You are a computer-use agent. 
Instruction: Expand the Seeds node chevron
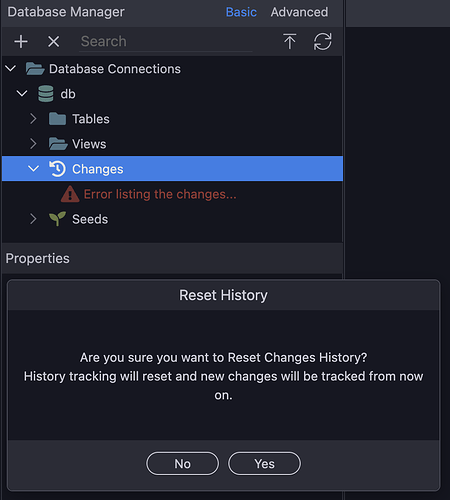(33, 219)
